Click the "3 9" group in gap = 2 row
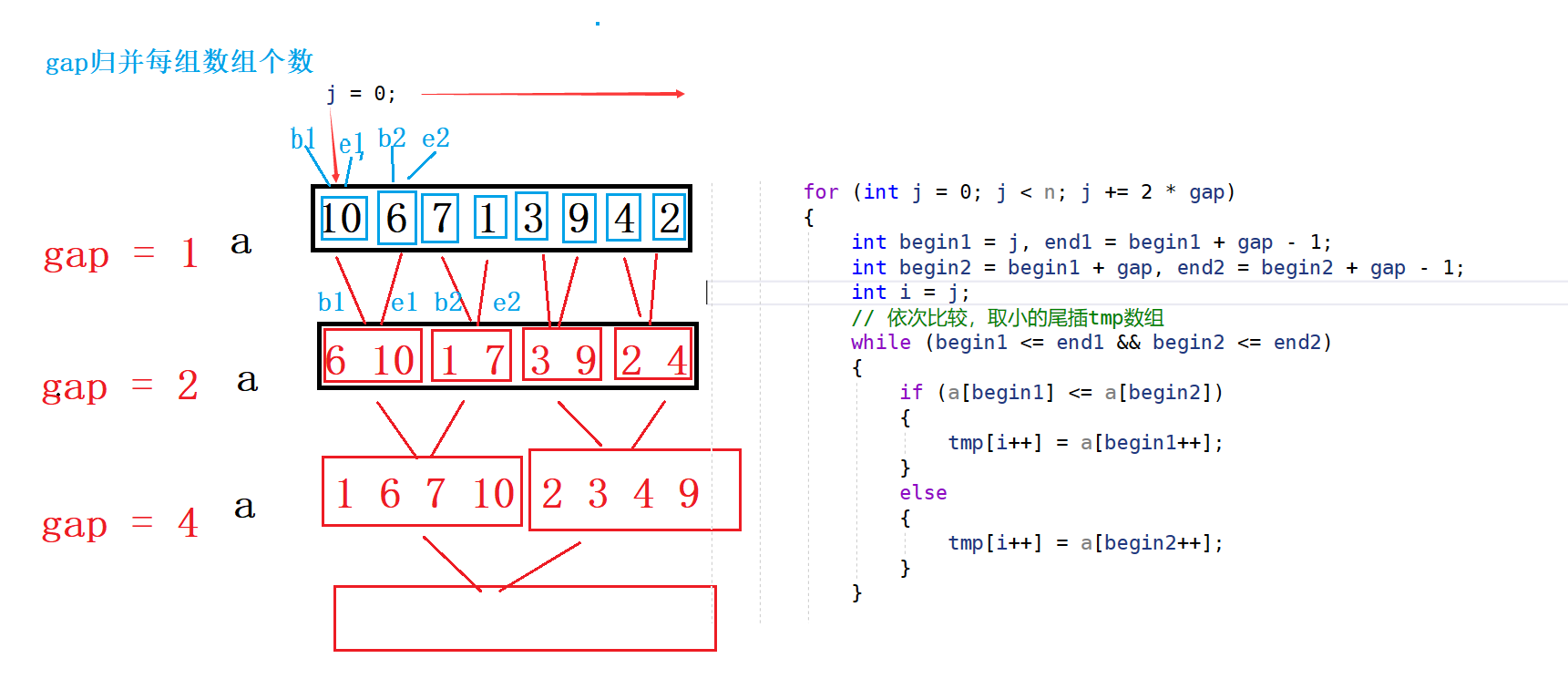This screenshot has height=679, width=1568. 562,355
